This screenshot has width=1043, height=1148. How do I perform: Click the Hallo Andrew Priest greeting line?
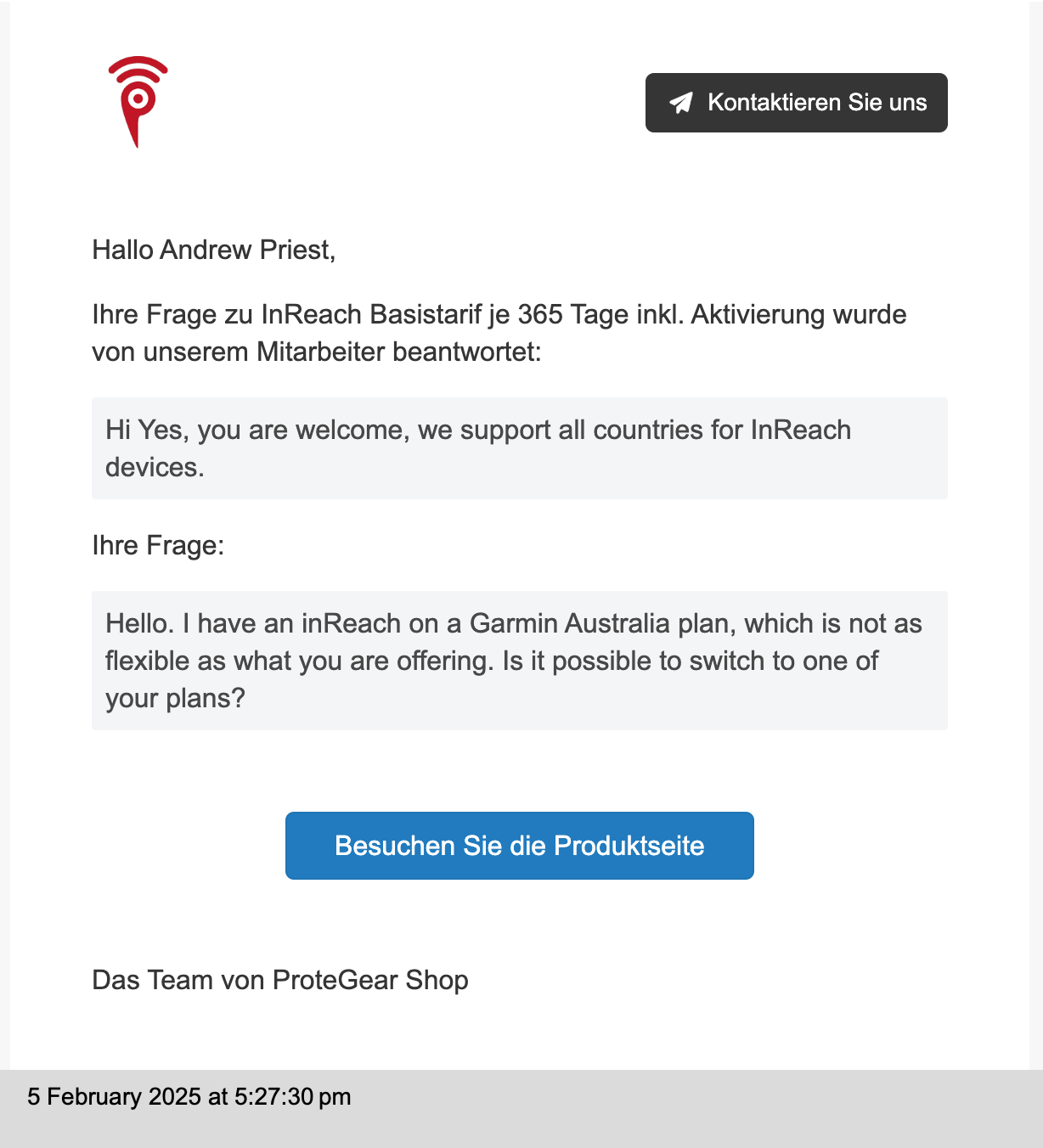click(214, 250)
